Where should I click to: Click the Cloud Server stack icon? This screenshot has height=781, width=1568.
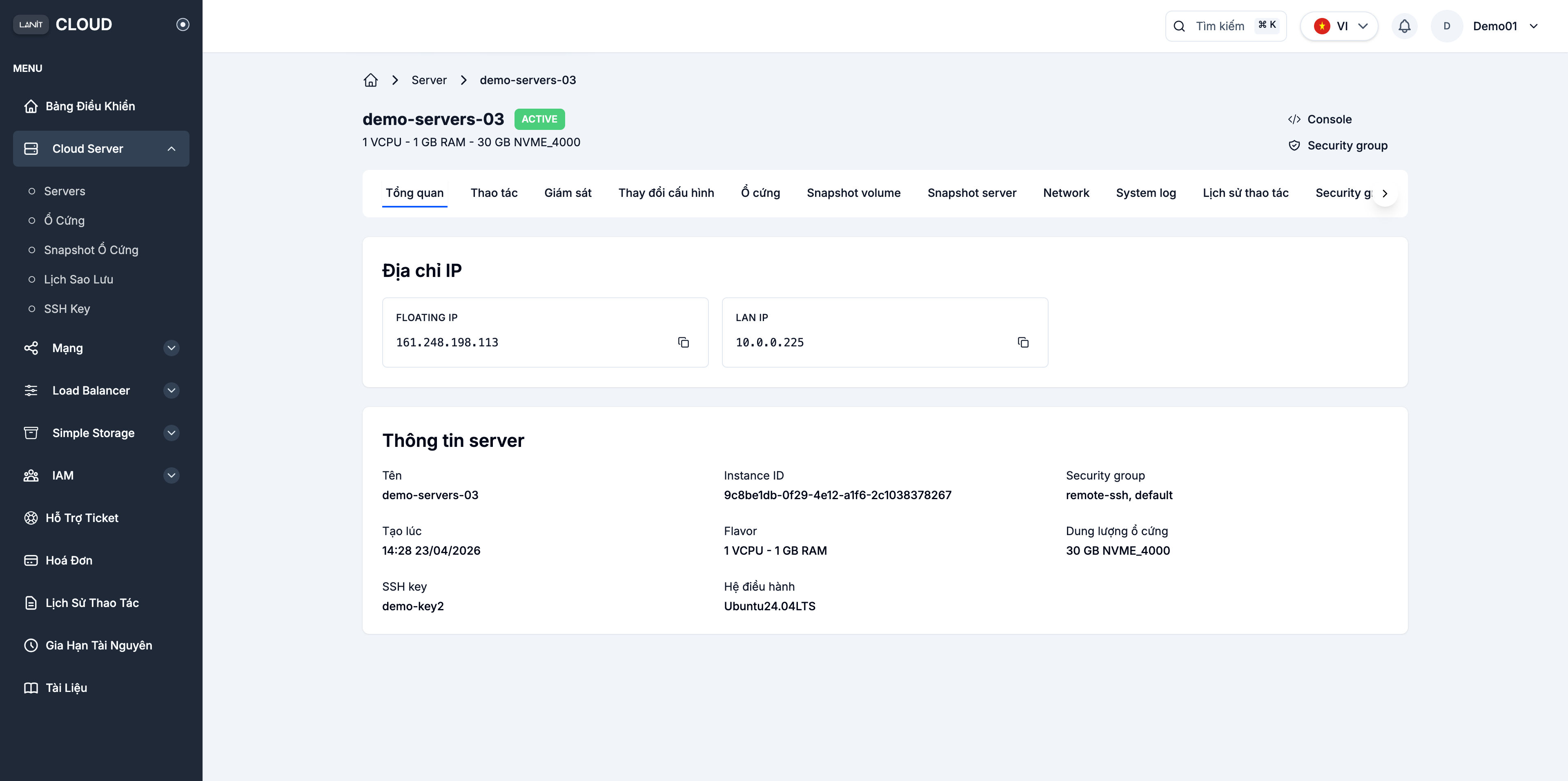(31, 149)
